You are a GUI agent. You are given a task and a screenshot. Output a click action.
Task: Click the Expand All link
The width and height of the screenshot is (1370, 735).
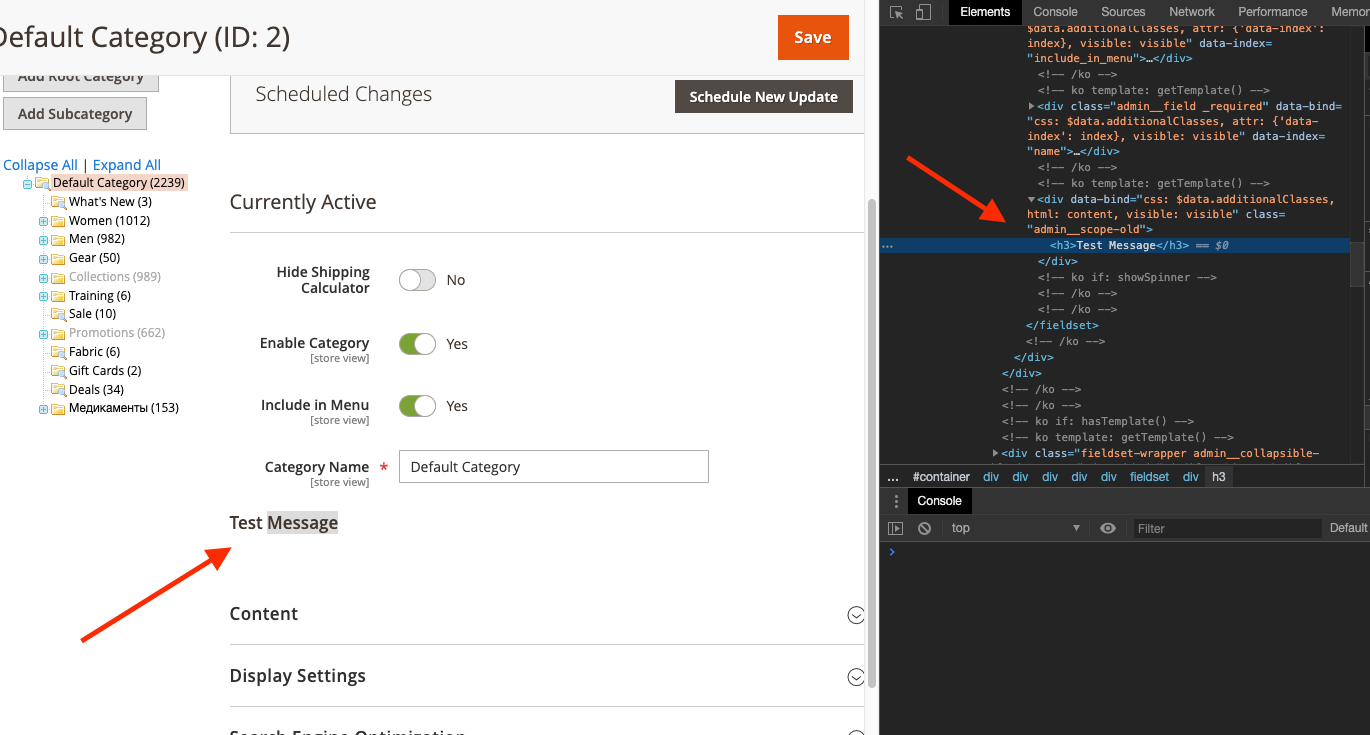click(127, 165)
